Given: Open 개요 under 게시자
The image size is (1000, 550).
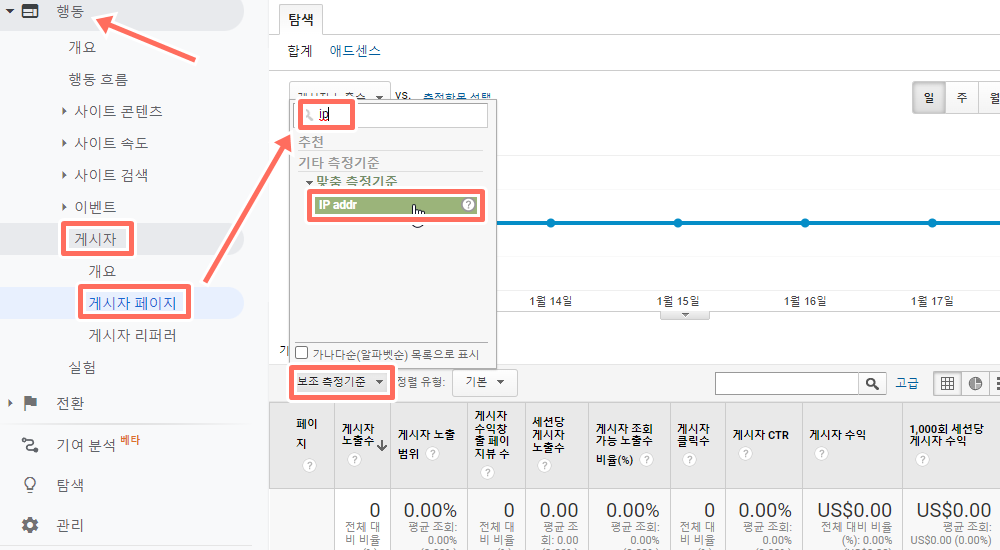Looking at the screenshot, I should (x=102, y=271).
